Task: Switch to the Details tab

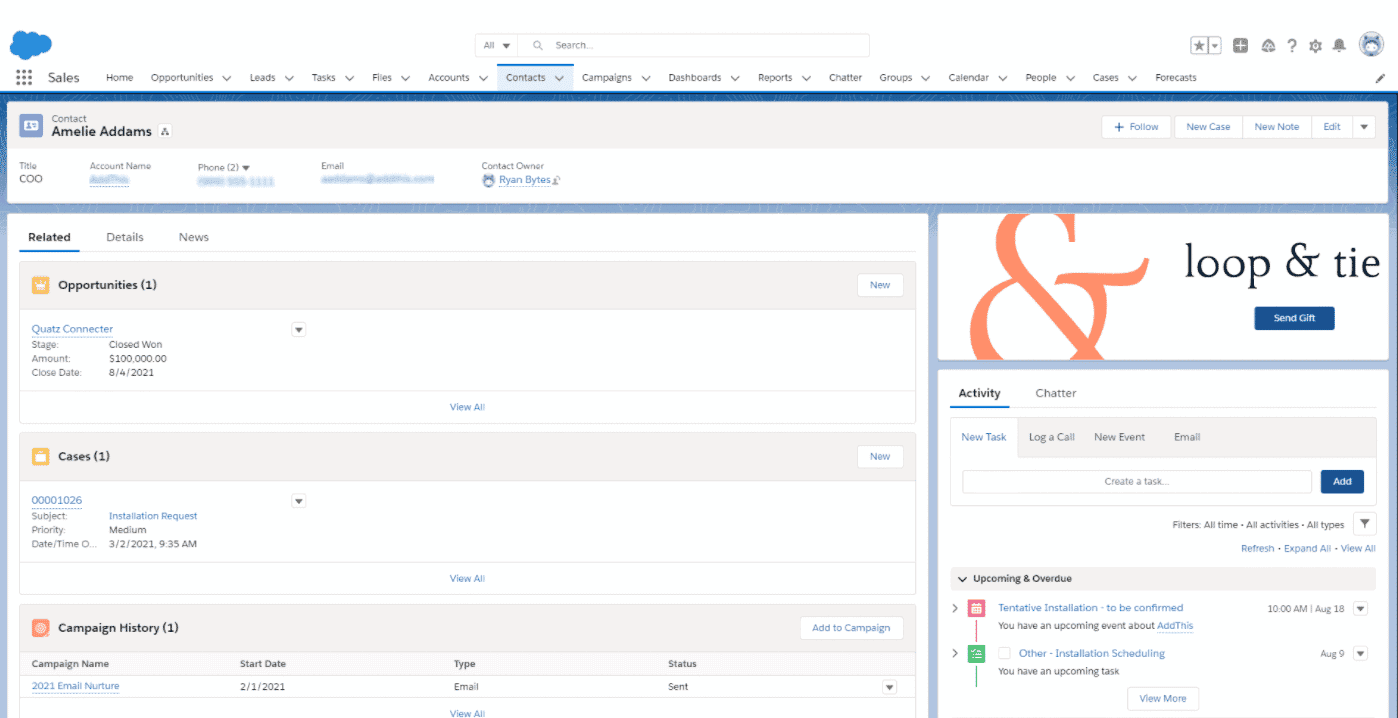Action: (125, 237)
